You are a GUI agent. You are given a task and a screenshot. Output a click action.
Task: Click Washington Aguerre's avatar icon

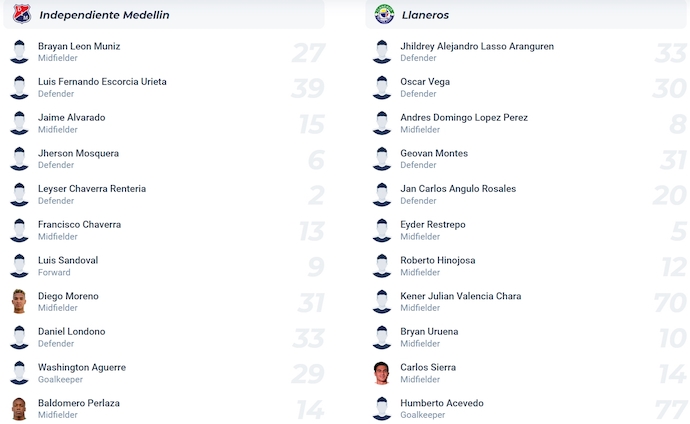[19, 373]
